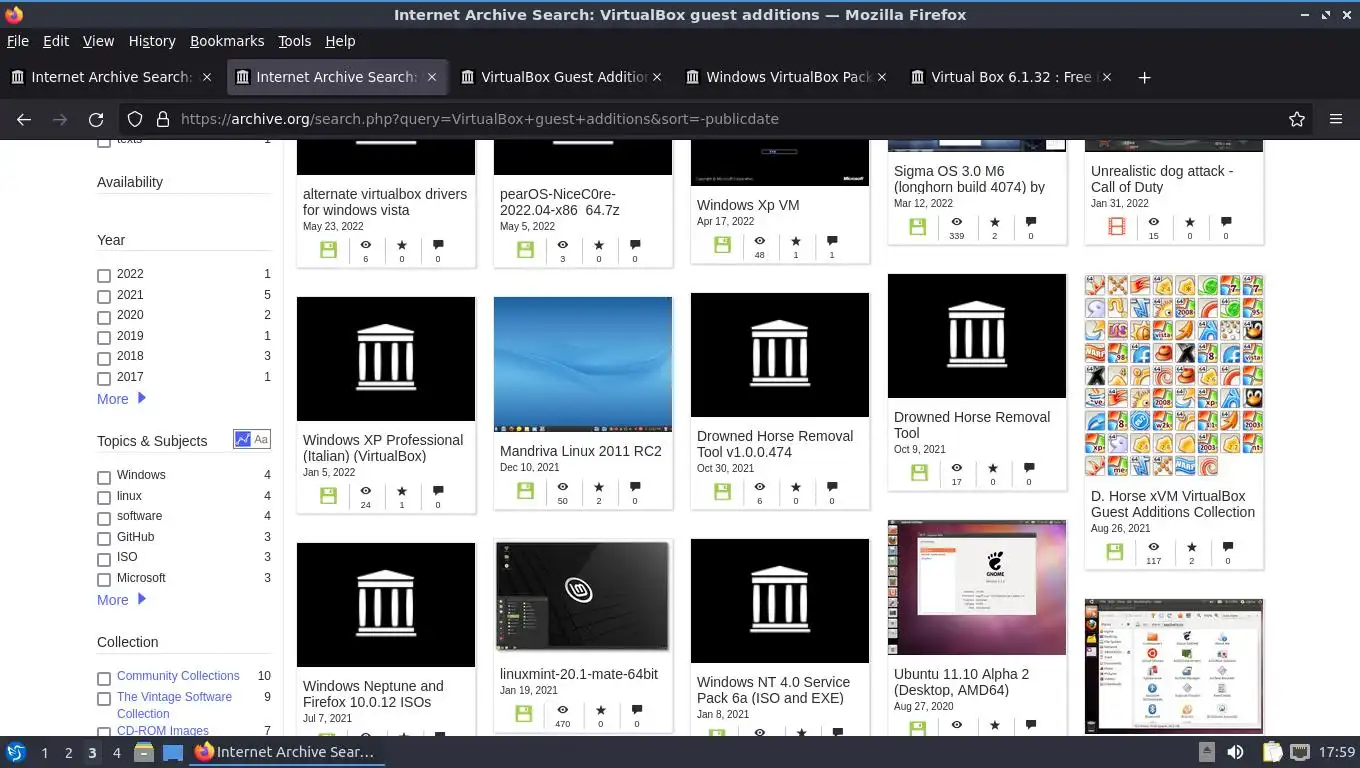Open Community Collections link
This screenshot has width=1360, height=768.
click(x=178, y=676)
